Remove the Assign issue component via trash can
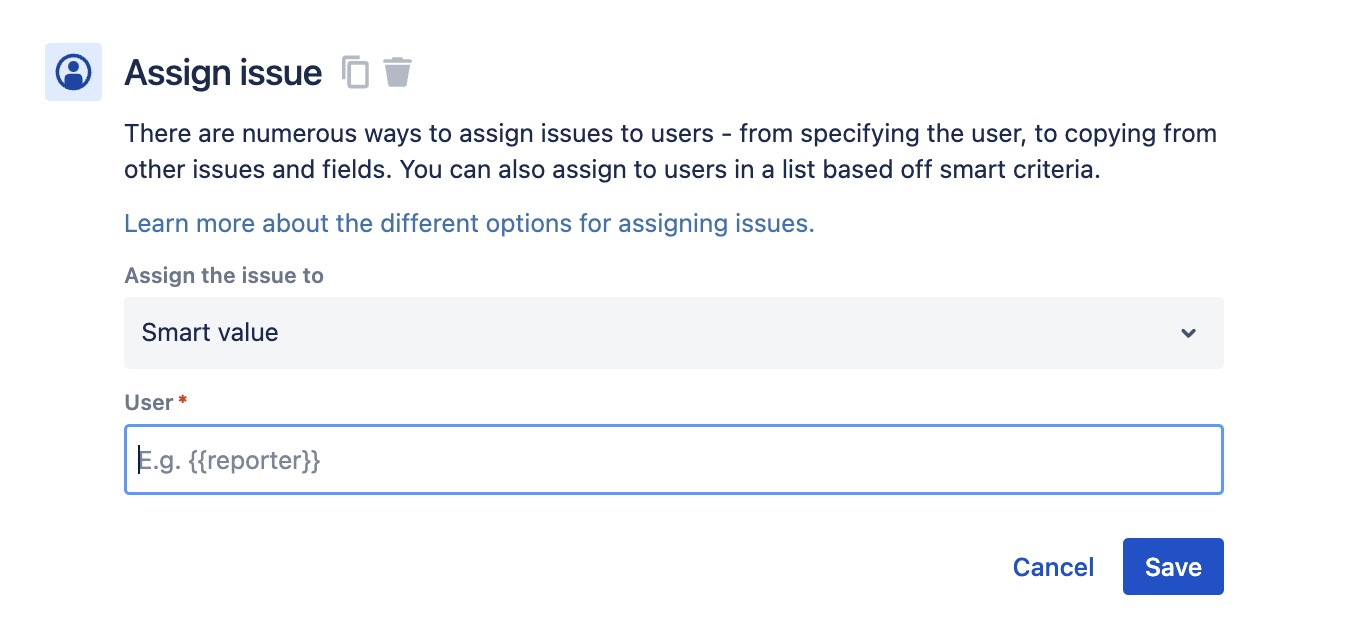Viewport: 1364px width, 640px height. click(397, 72)
